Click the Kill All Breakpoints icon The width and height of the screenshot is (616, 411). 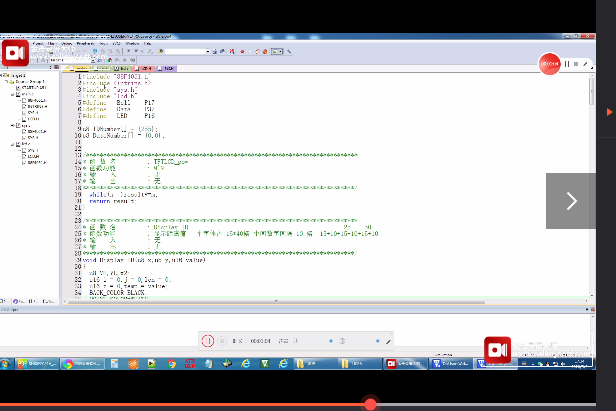[x=265, y=51]
